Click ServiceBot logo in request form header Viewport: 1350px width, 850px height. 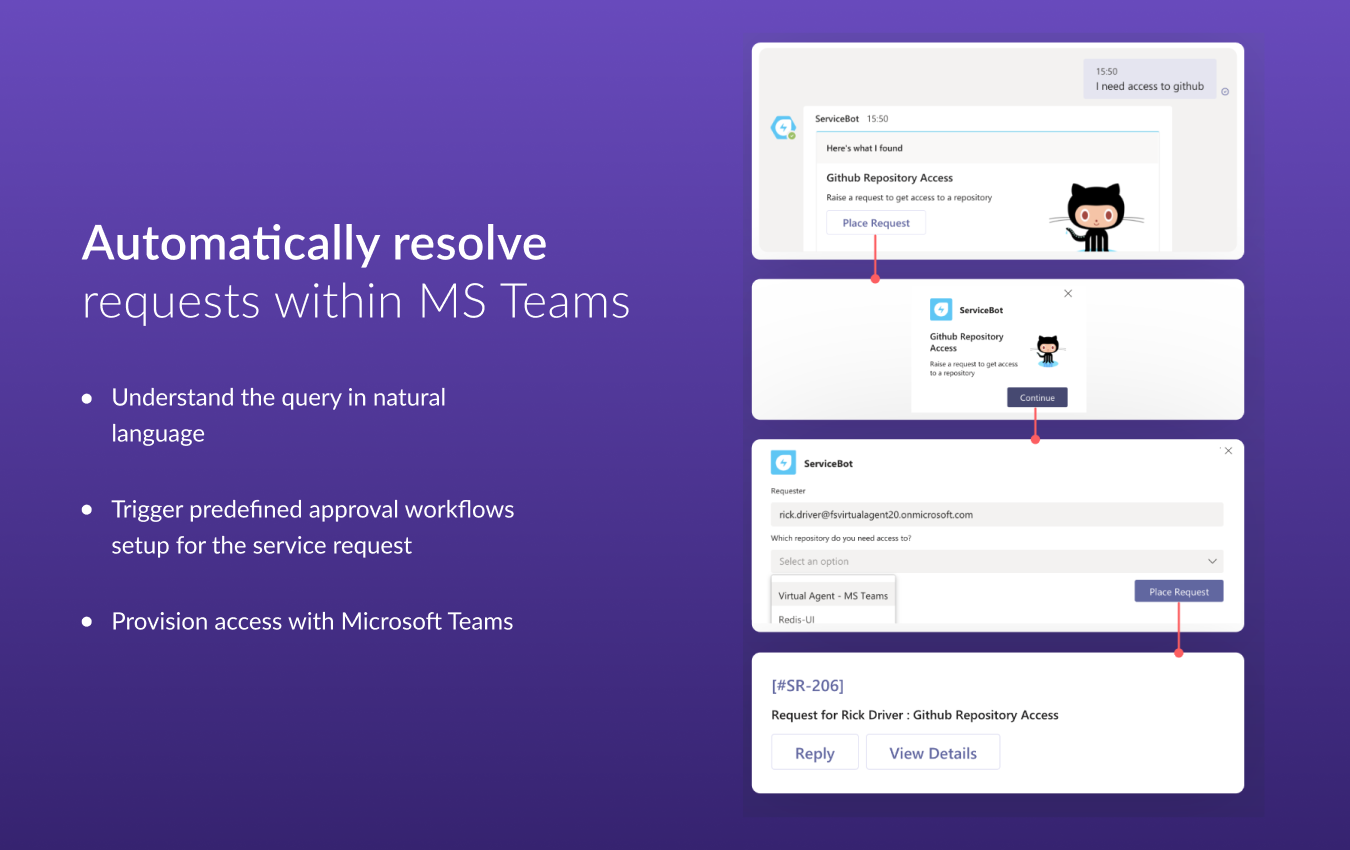pyautogui.click(x=783, y=463)
